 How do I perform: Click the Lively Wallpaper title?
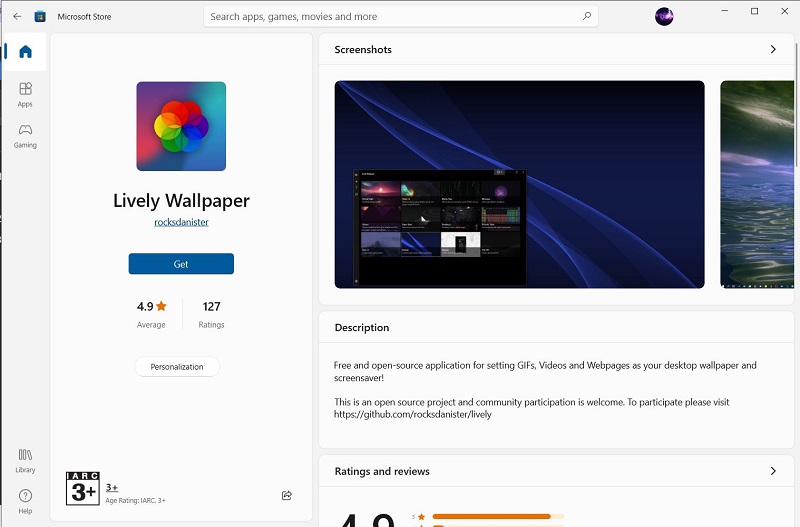click(181, 200)
